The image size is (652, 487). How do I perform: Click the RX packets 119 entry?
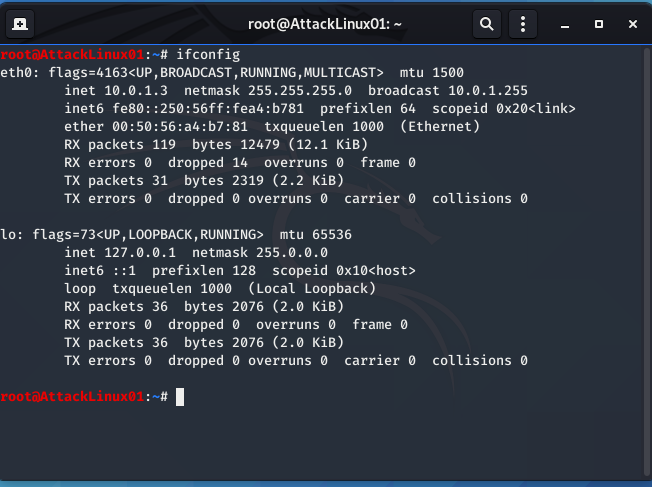point(120,144)
